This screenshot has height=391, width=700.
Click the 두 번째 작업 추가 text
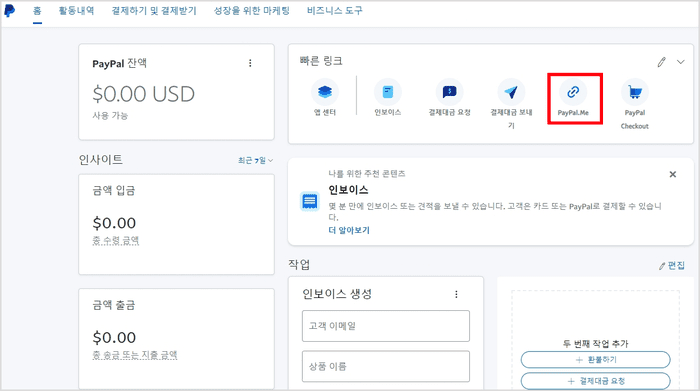point(596,344)
